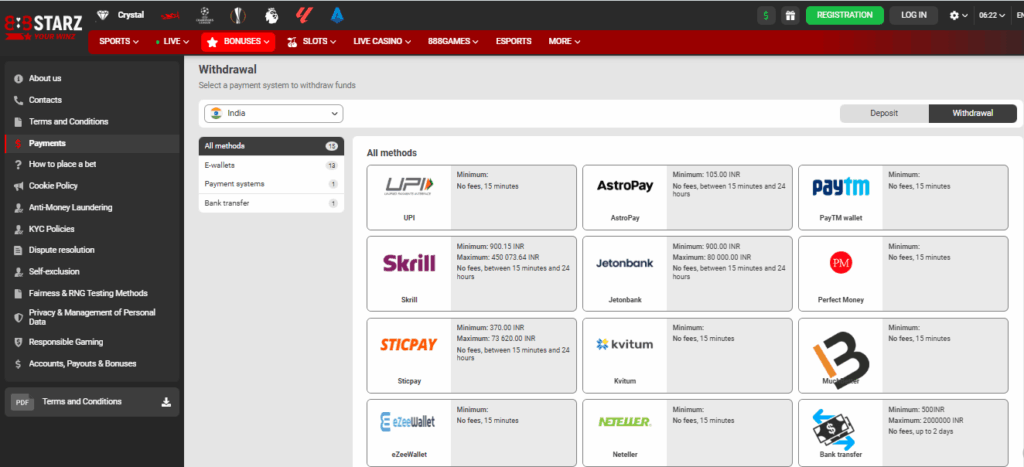Open the La Liga red icon
This screenshot has width=1024, height=467.
[x=304, y=15]
